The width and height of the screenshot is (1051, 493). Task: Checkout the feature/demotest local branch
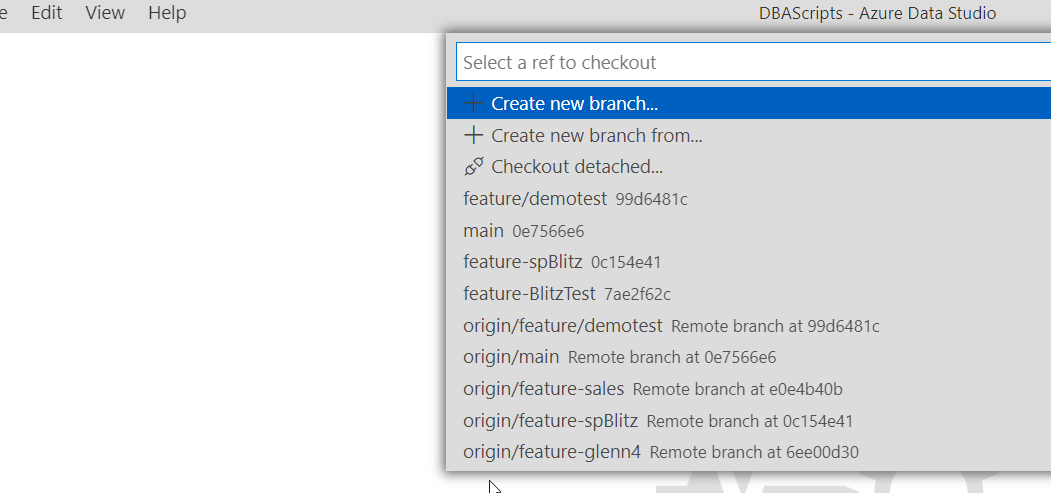coord(535,199)
